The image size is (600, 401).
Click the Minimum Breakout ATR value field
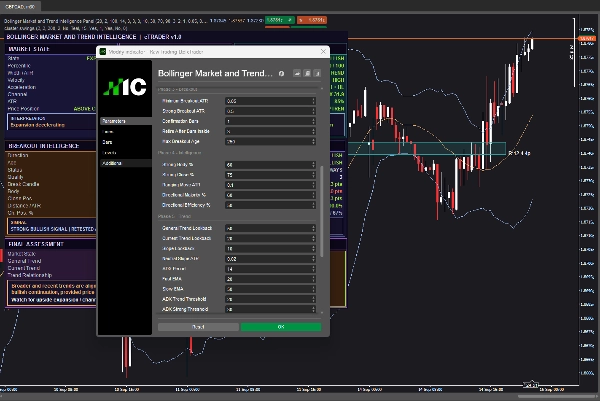pos(268,101)
